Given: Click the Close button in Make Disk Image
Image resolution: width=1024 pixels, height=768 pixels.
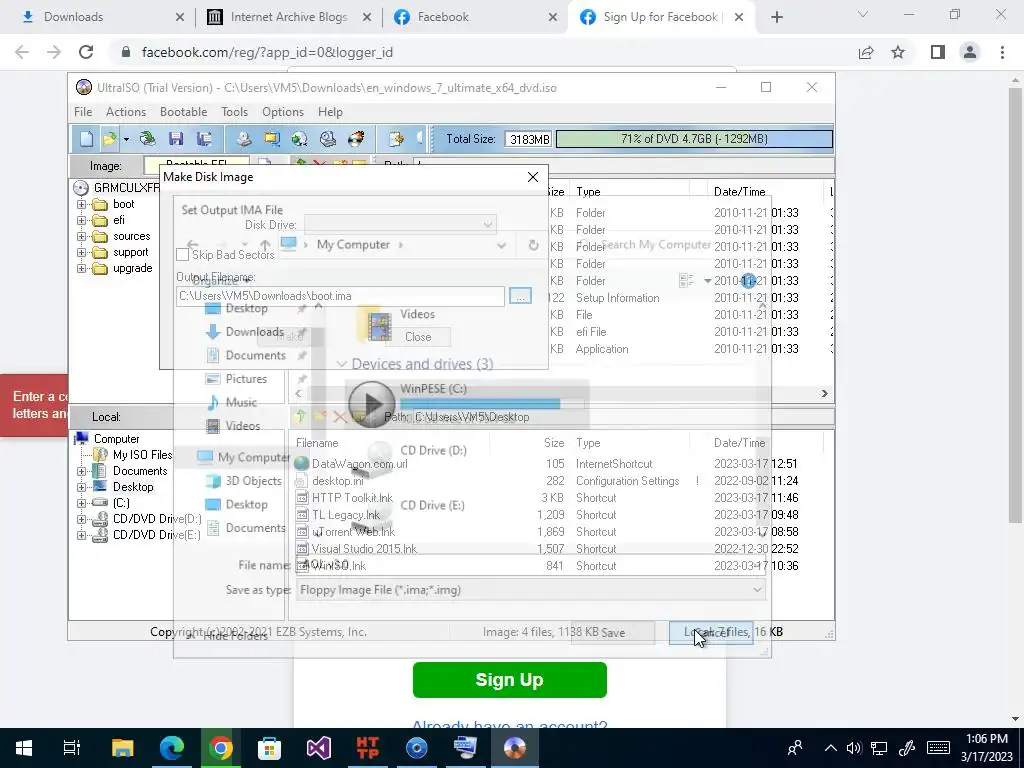Looking at the screenshot, I should 418,337.
